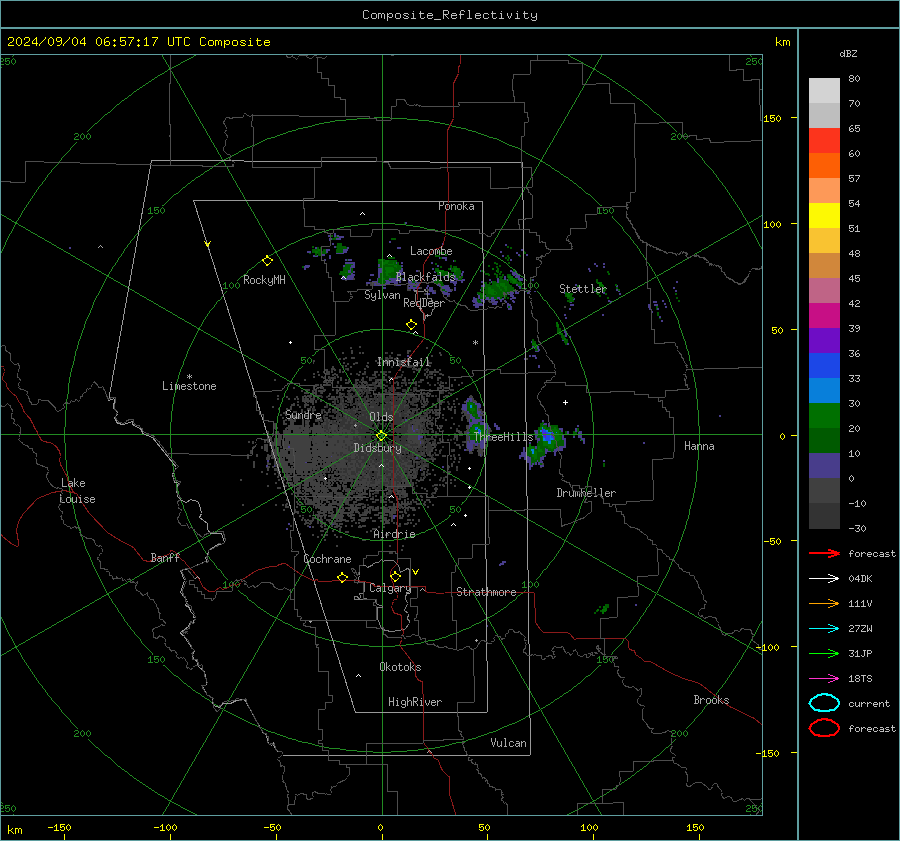Image resolution: width=900 pixels, height=841 pixels.
Task: Click the Drumheller label
Action: pos(586,493)
